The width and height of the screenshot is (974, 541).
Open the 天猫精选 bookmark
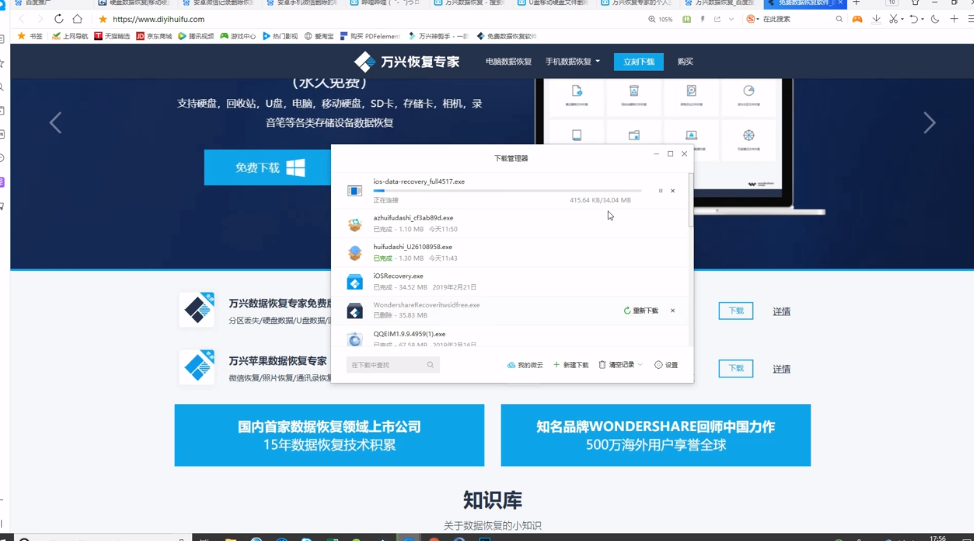tap(112, 36)
